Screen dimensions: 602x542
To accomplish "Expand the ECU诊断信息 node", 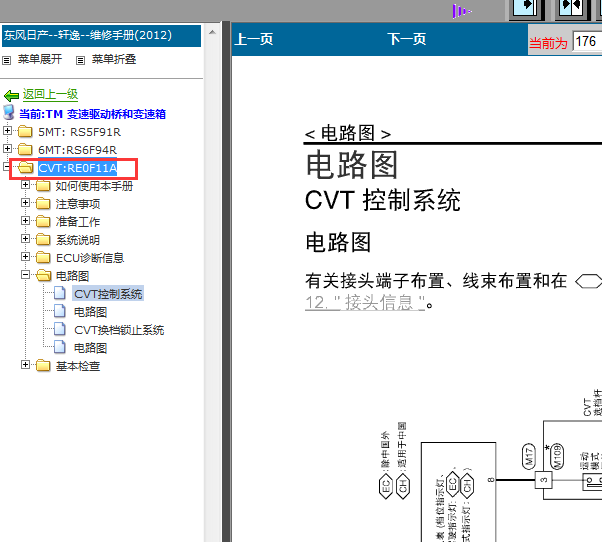I will 25,256.
